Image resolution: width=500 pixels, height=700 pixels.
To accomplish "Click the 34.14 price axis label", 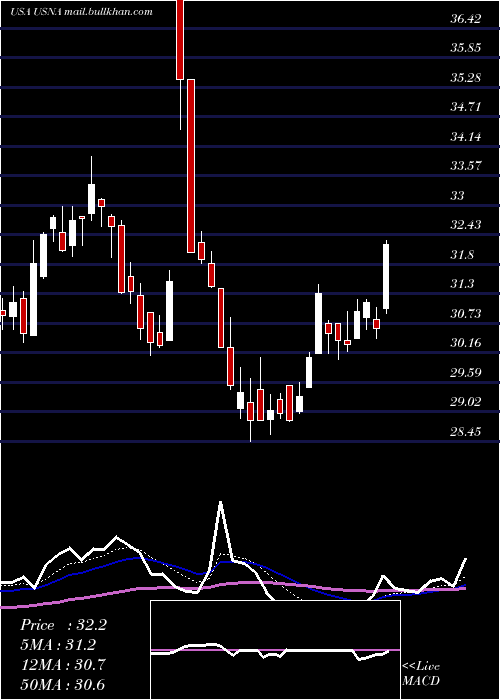I will (466, 136).
